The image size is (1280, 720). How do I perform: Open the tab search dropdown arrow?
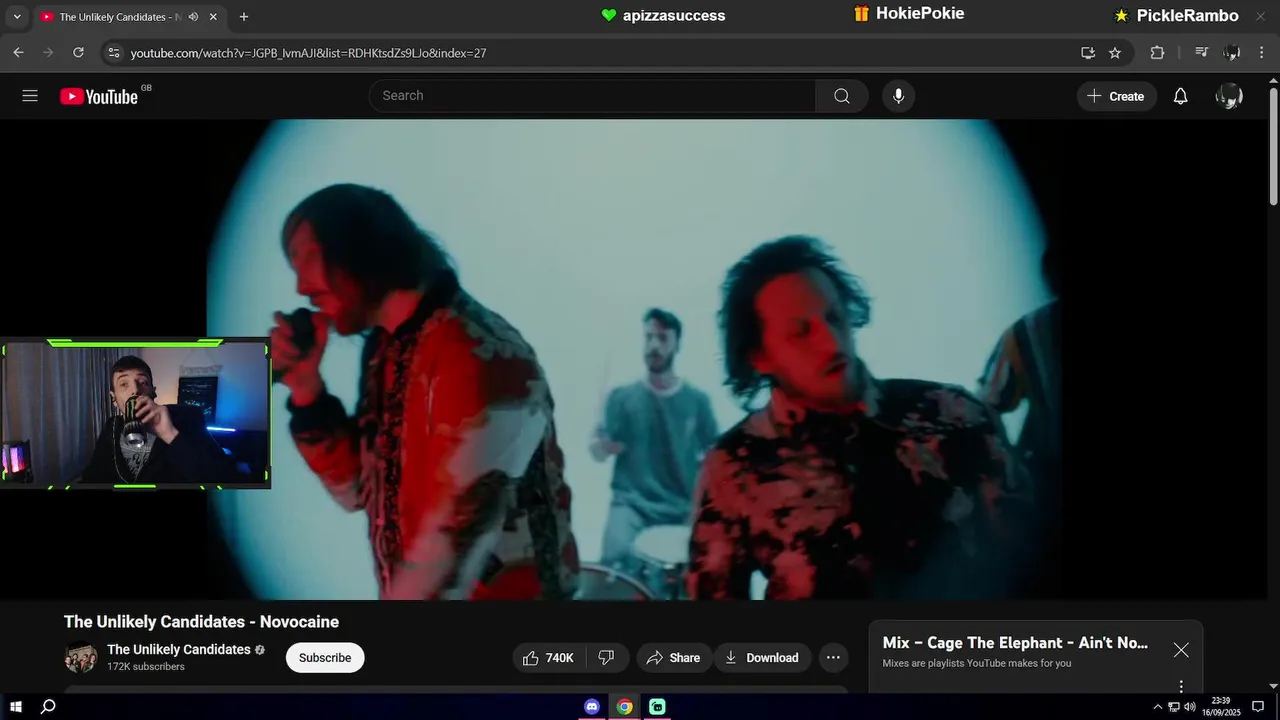pos(16,17)
